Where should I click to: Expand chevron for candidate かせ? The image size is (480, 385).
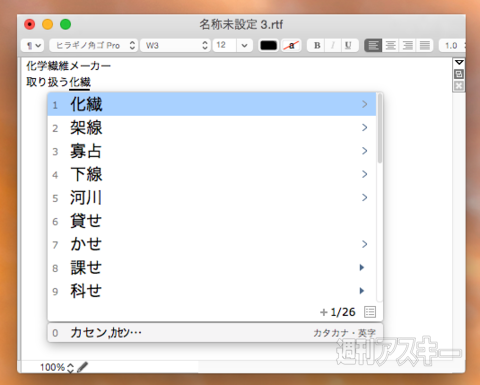click(365, 244)
